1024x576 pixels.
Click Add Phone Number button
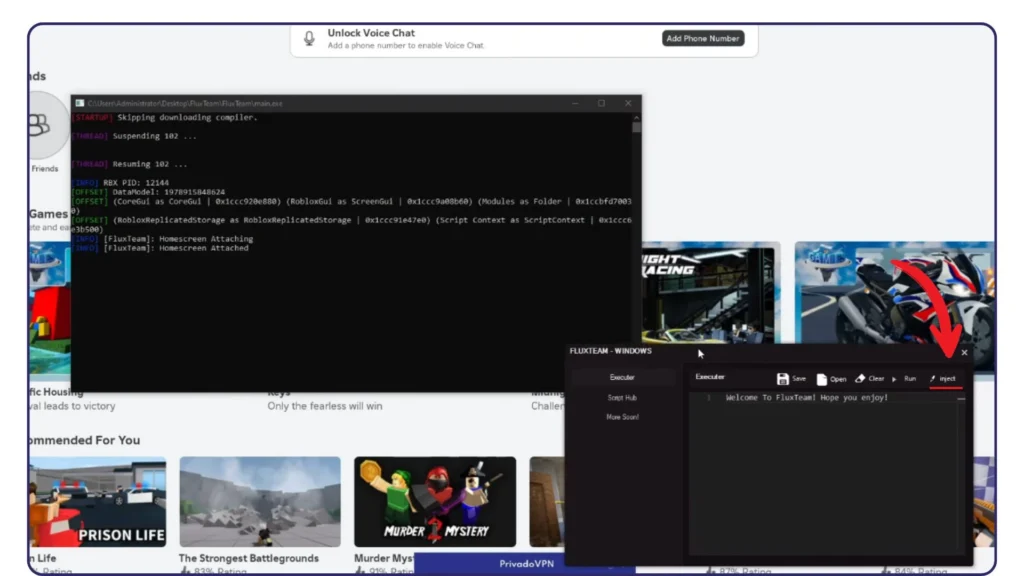[703, 39]
